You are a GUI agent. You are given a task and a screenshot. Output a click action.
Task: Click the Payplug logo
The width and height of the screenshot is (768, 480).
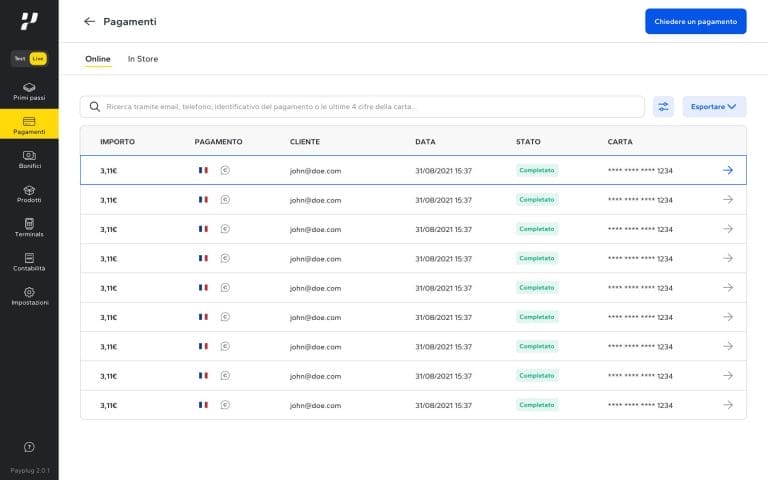click(x=29, y=21)
